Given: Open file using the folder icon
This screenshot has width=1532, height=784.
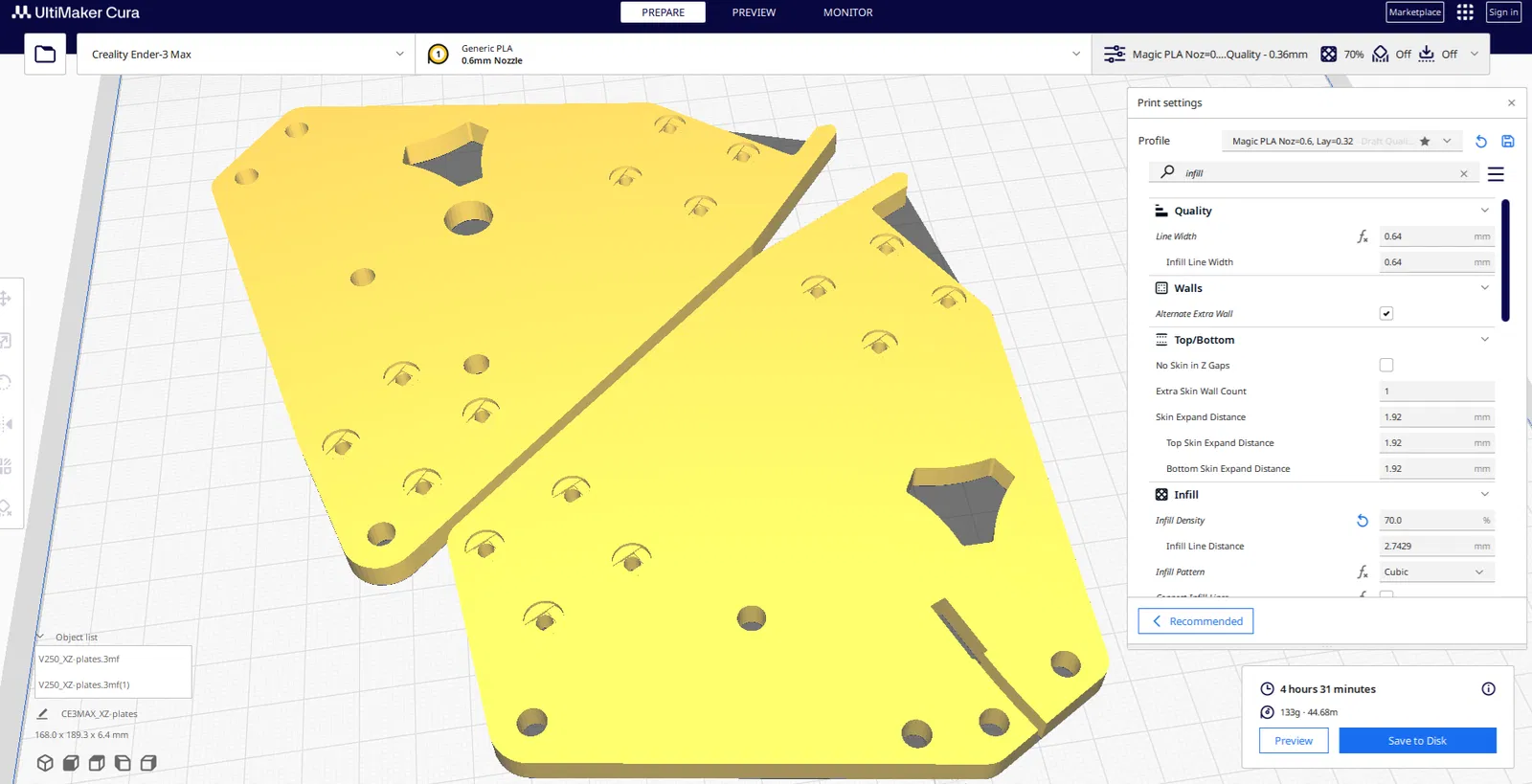Looking at the screenshot, I should tap(45, 55).
